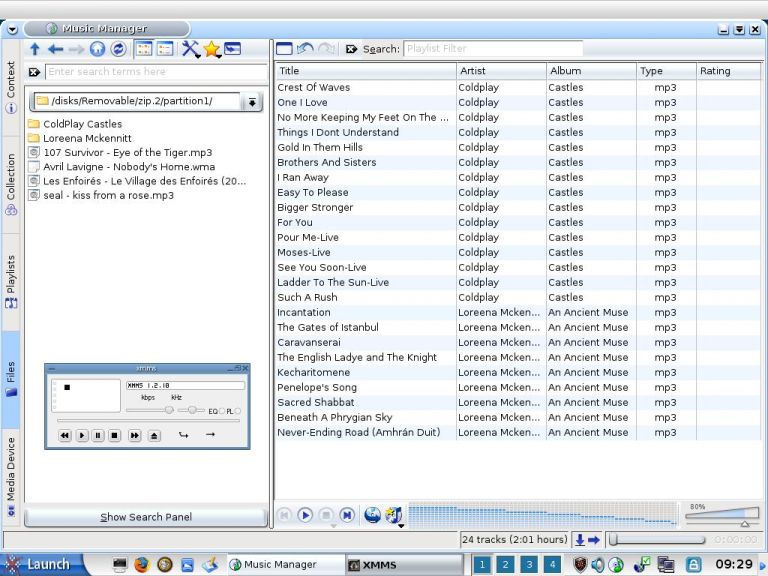Toggle XMMS repeat straight arrow icon
The width and height of the screenshot is (768, 576).
point(210,434)
